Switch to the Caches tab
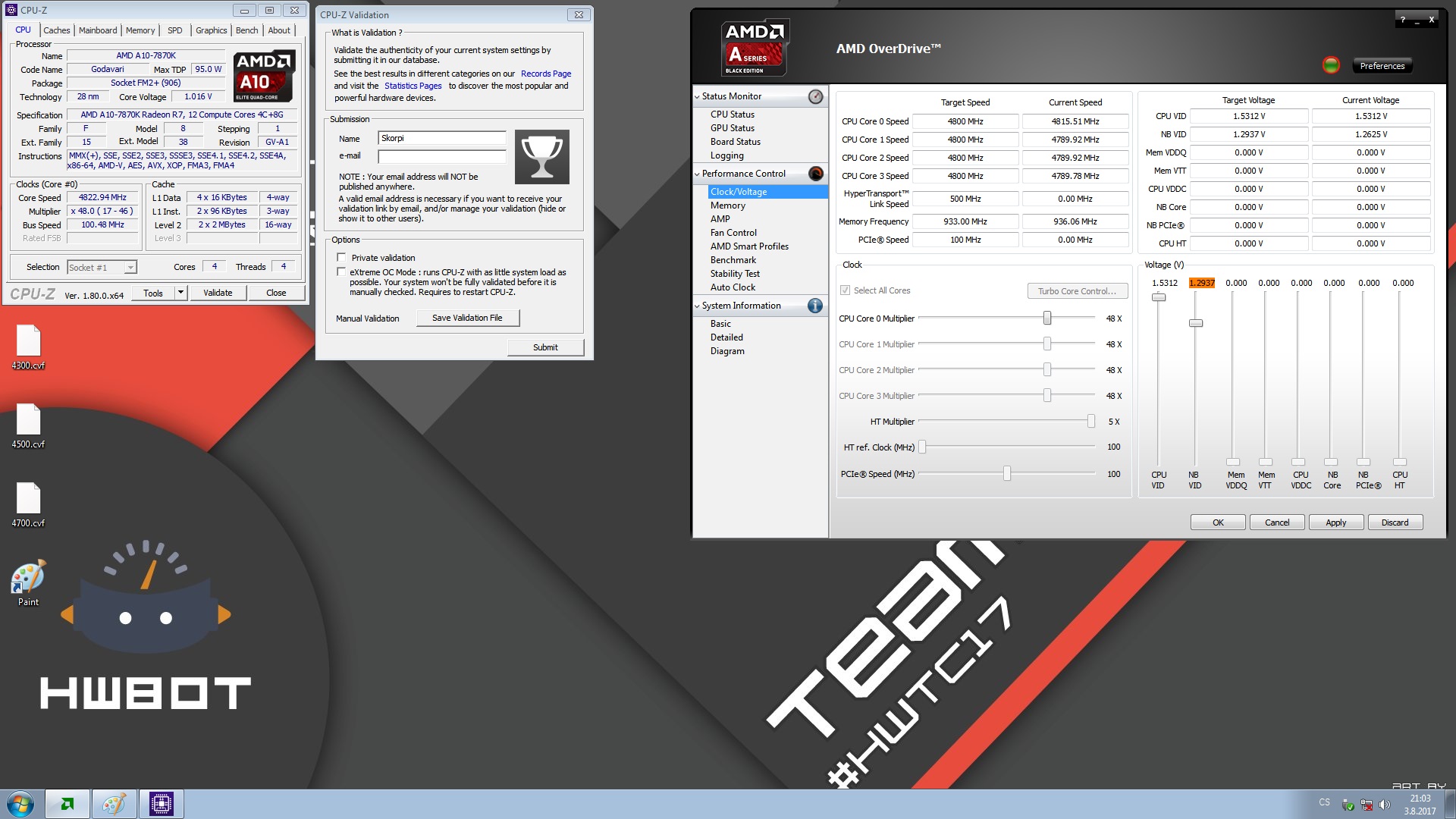The height and width of the screenshot is (819, 1456). pyautogui.click(x=56, y=30)
